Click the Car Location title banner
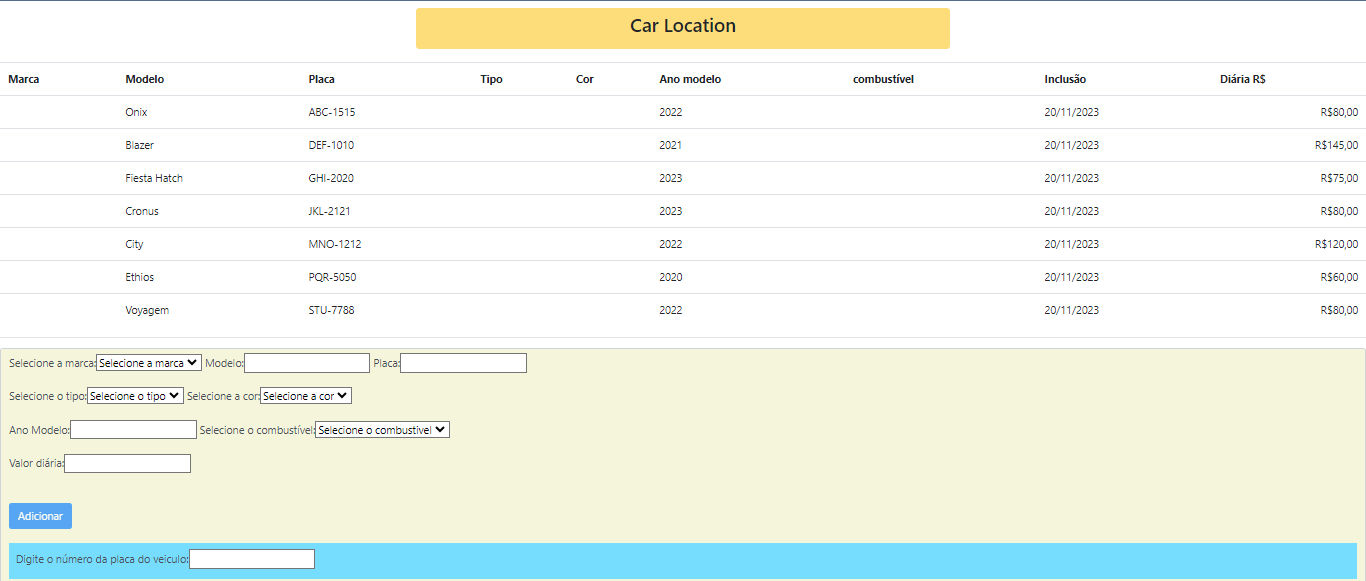The height and width of the screenshot is (581, 1366). 683,28
